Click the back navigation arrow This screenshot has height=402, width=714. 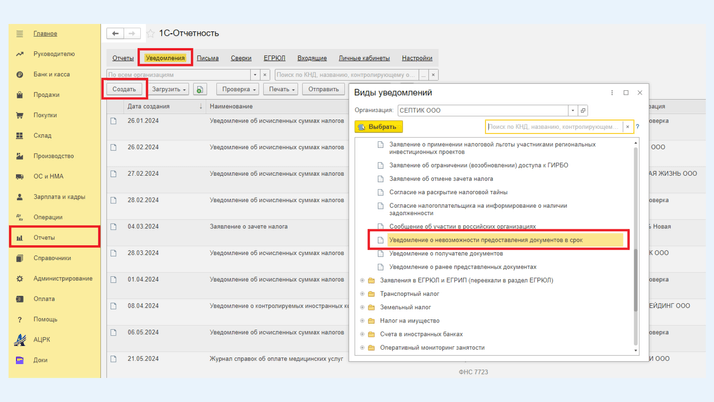[x=115, y=34]
